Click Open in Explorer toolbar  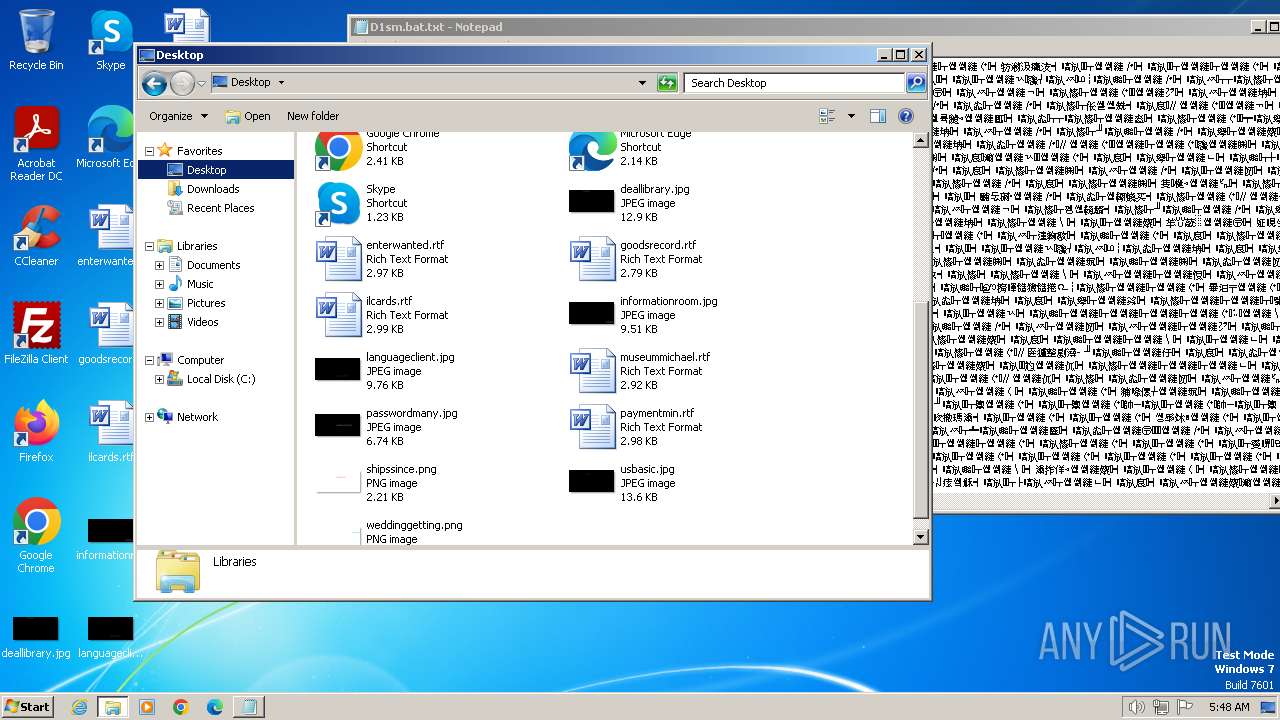point(248,116)
